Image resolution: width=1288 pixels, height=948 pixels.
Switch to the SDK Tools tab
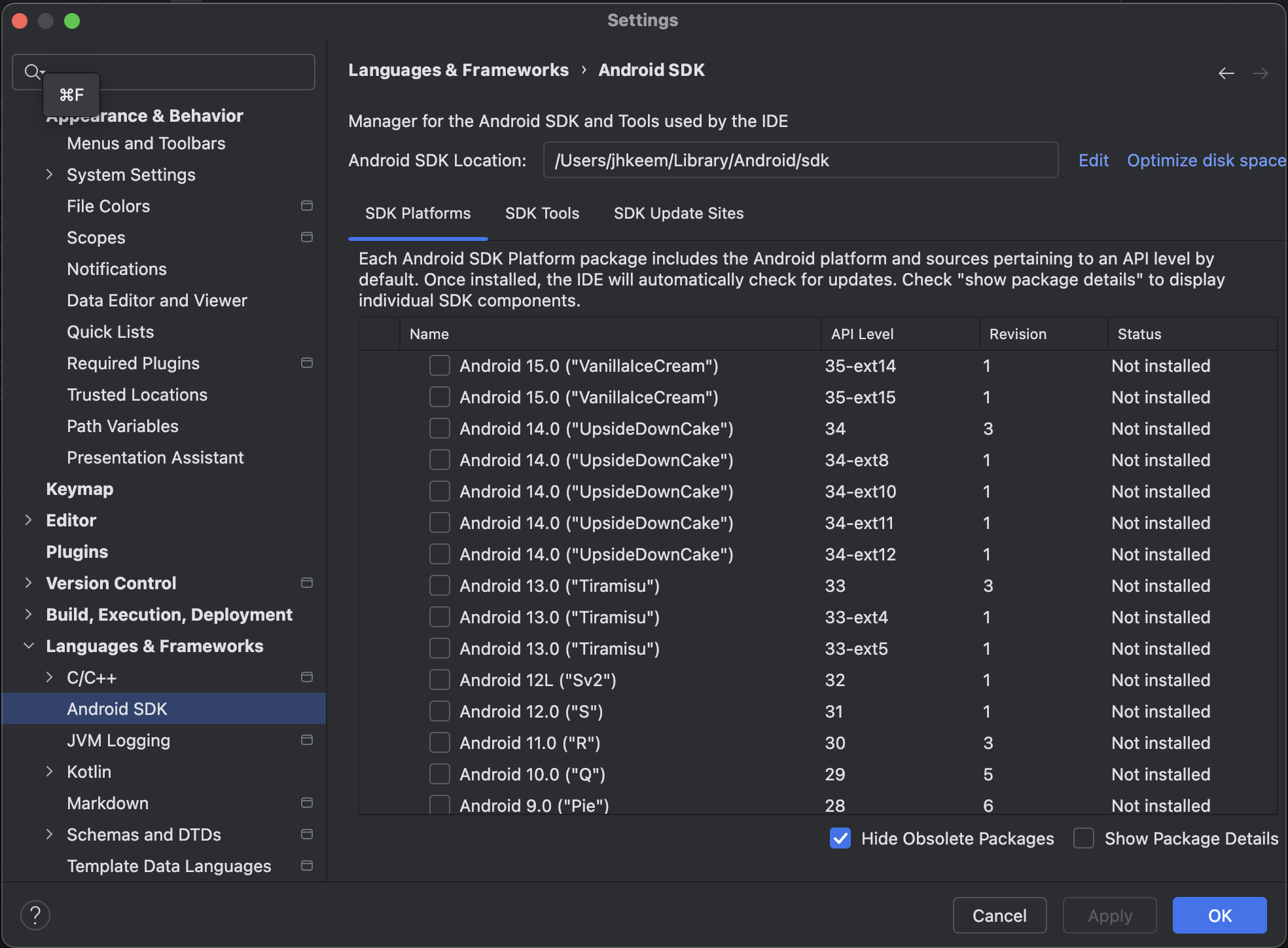tap(542, 213)
